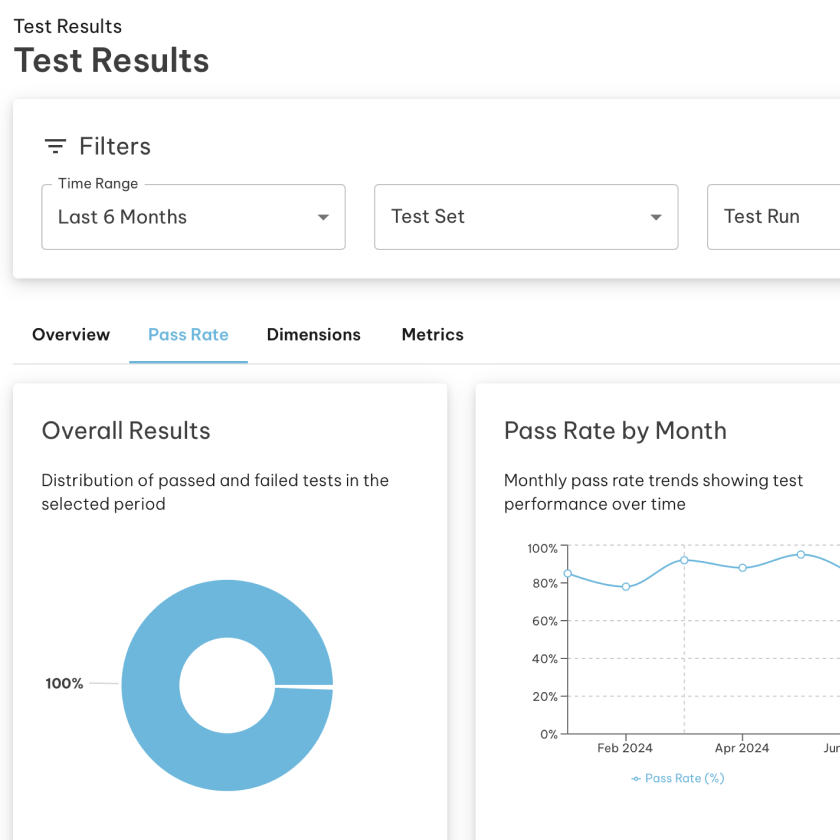Screen dimensions: 840x840
Task: Click the Apr 2024 axis label
Action: coord(742,748)
